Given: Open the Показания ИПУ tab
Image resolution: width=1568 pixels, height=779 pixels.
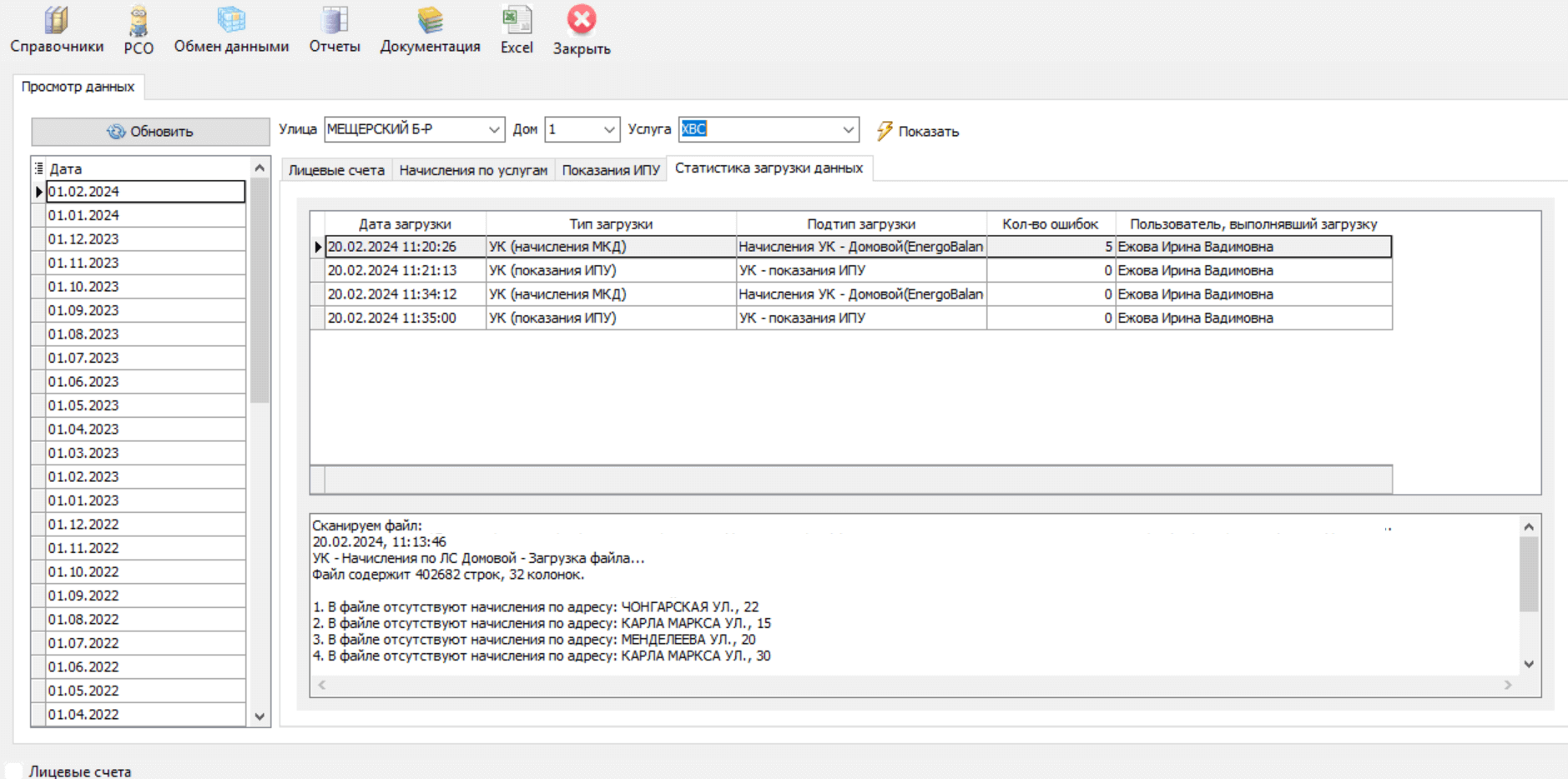Looking at the screenshot, I should pyautogui.click(x=611, y=170).
